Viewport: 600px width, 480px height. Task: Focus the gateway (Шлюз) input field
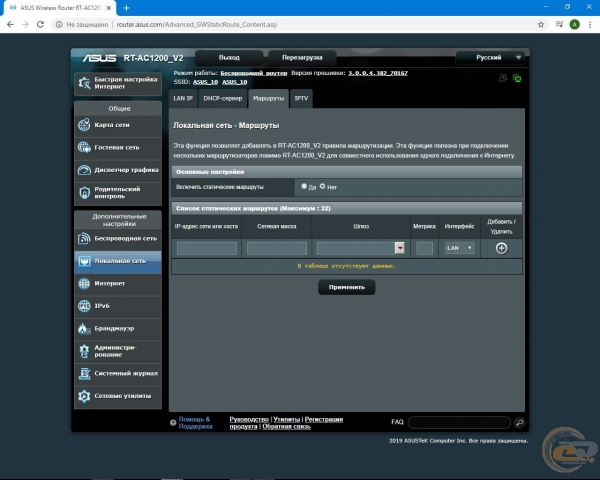[355, 248]
